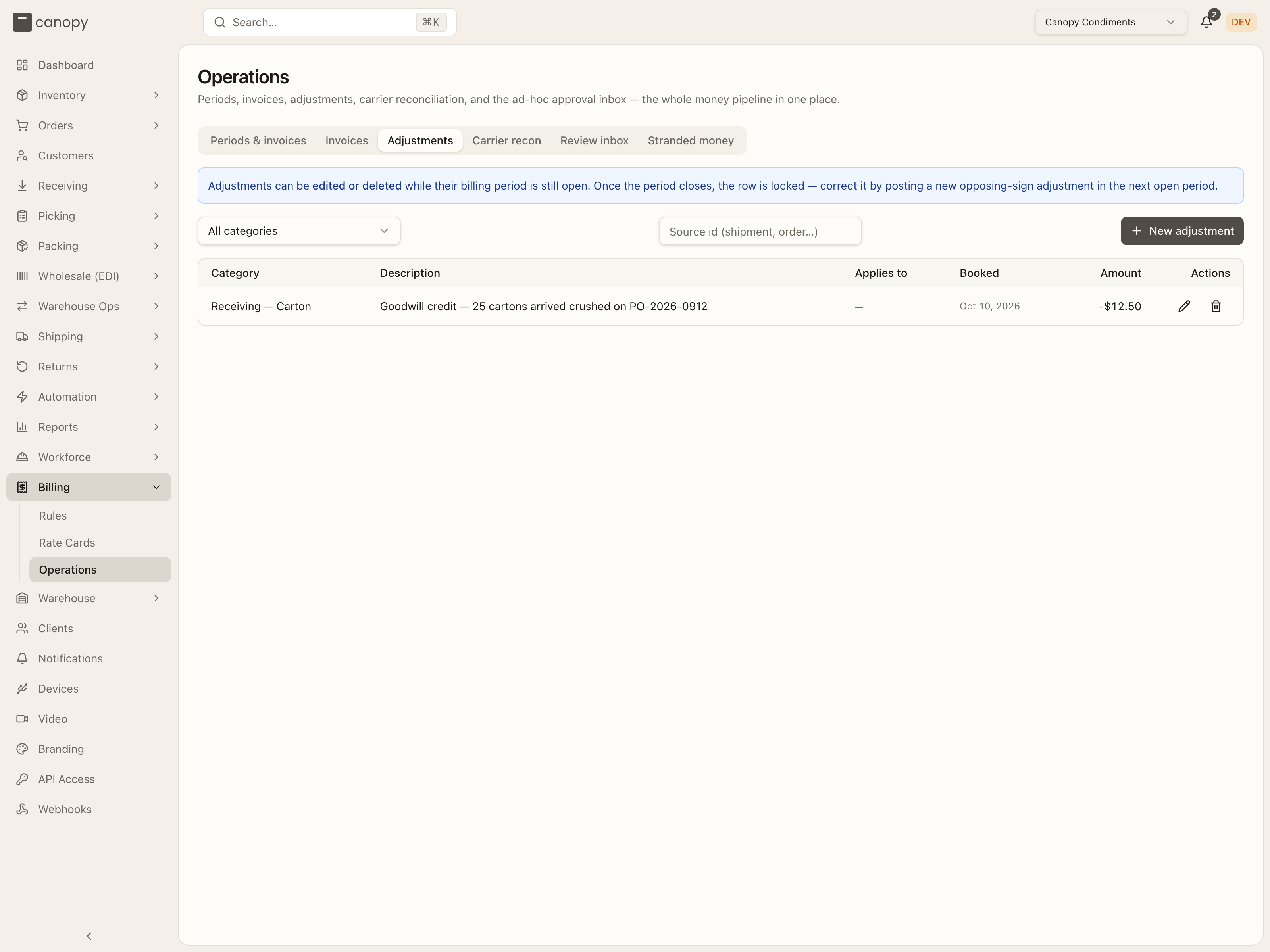The image size is (1270, 952).
Task: Click the global Search box
Action: pos(330,22)
